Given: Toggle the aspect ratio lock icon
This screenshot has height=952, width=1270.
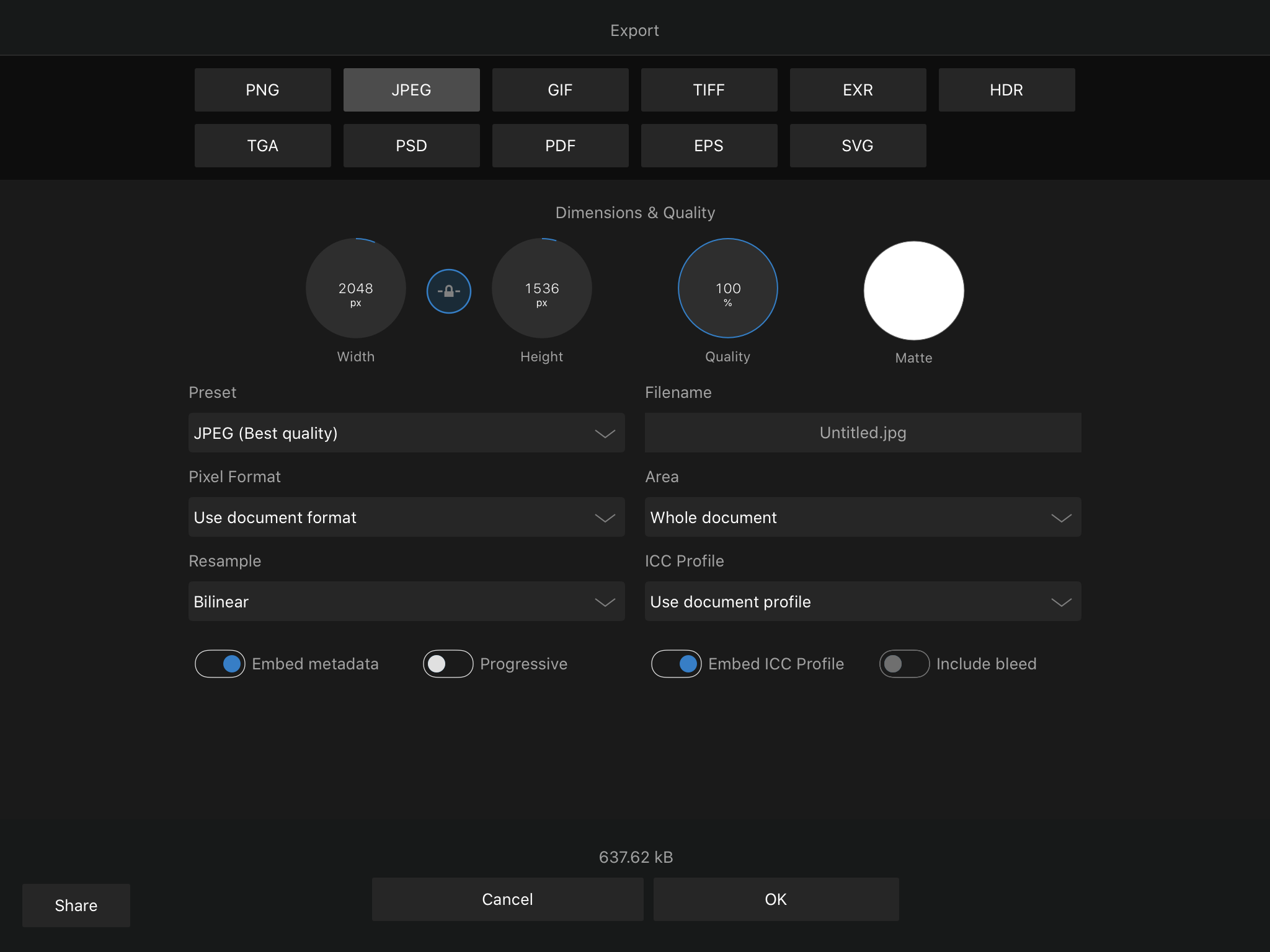Looking at the screenshot, I should [x=448, y=291].
